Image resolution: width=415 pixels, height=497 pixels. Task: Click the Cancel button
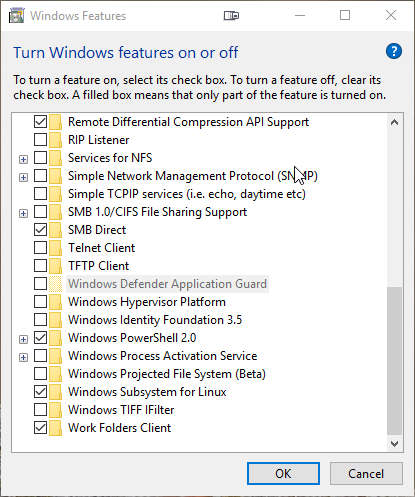366,473
